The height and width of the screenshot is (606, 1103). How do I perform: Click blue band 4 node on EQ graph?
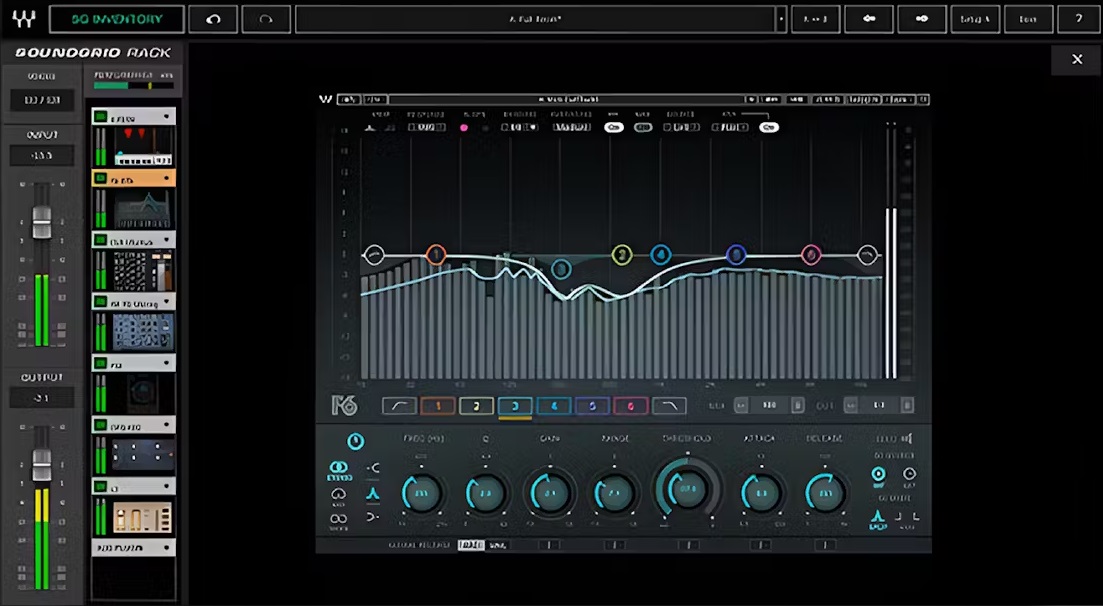[661, 255]
